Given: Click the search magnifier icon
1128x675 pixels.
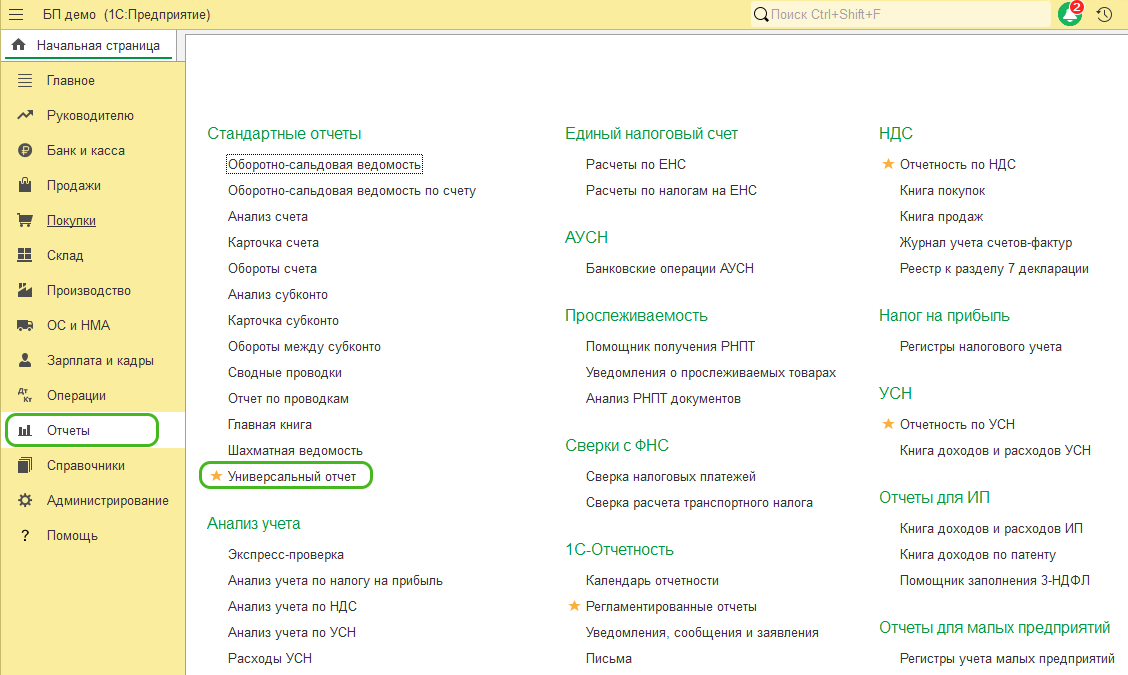Looking at the screenshot, I should [760, 14].
